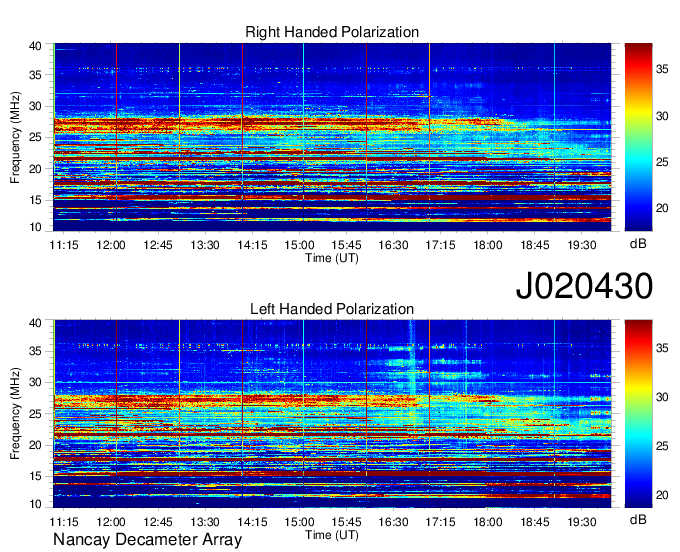Viewport: 680px width, 552px height.
Task: Click the 18:45 time tick of Right Handed plot
Action: pos(535,245)
